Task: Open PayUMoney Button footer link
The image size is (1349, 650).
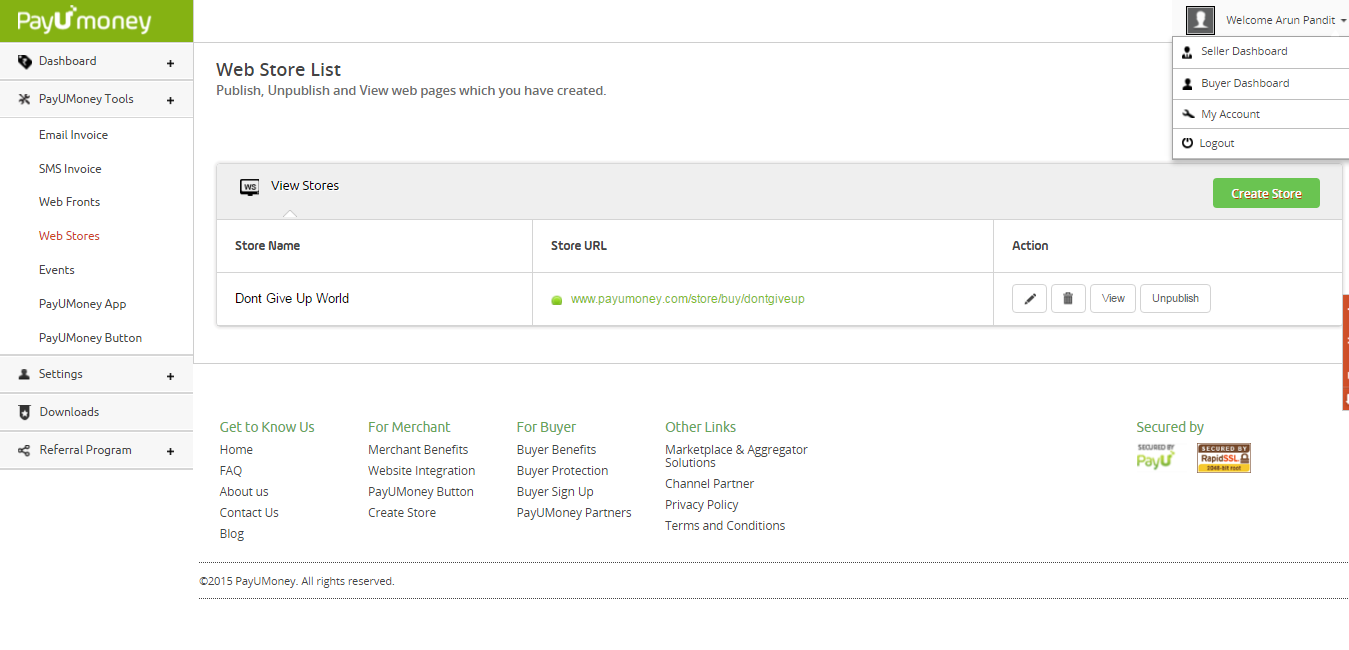Action: (x=421, y=492)
